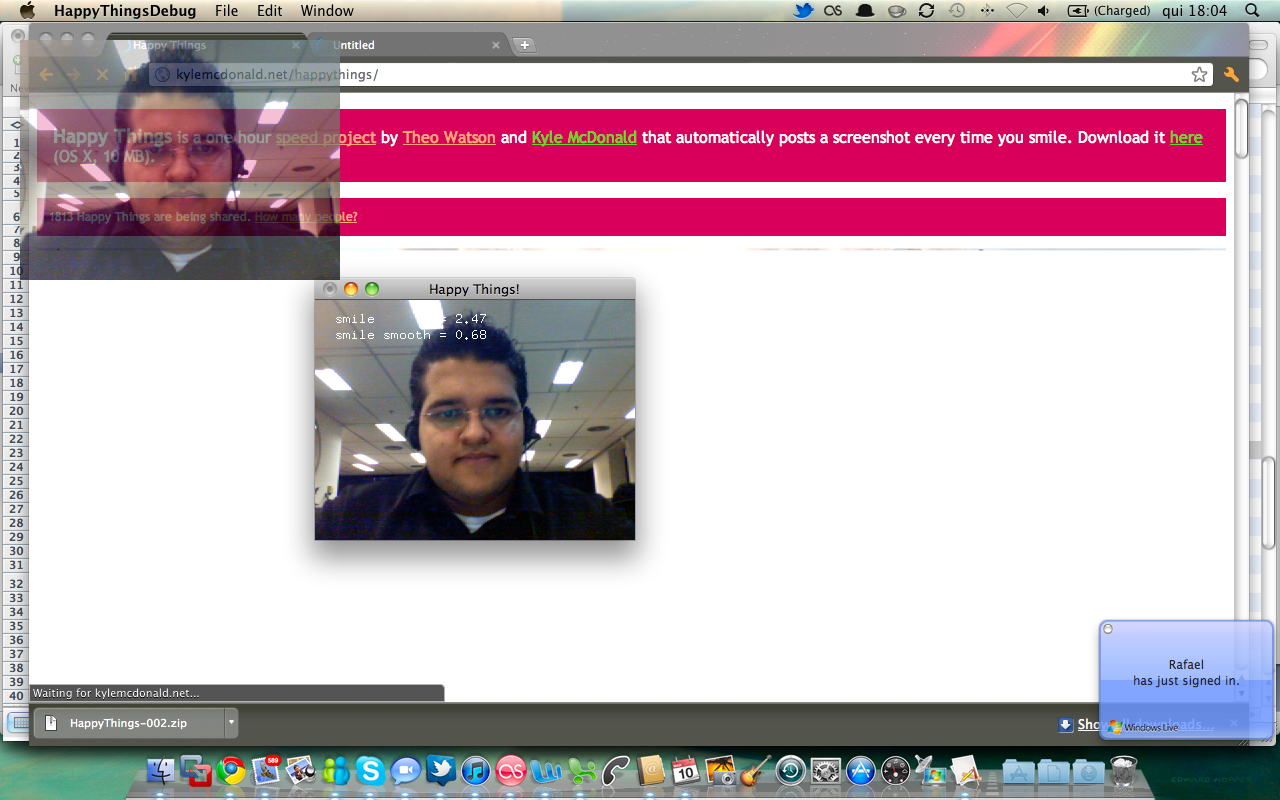Open Google Chrome from the Dock
1280x800 pixels.
pos(231,770)
